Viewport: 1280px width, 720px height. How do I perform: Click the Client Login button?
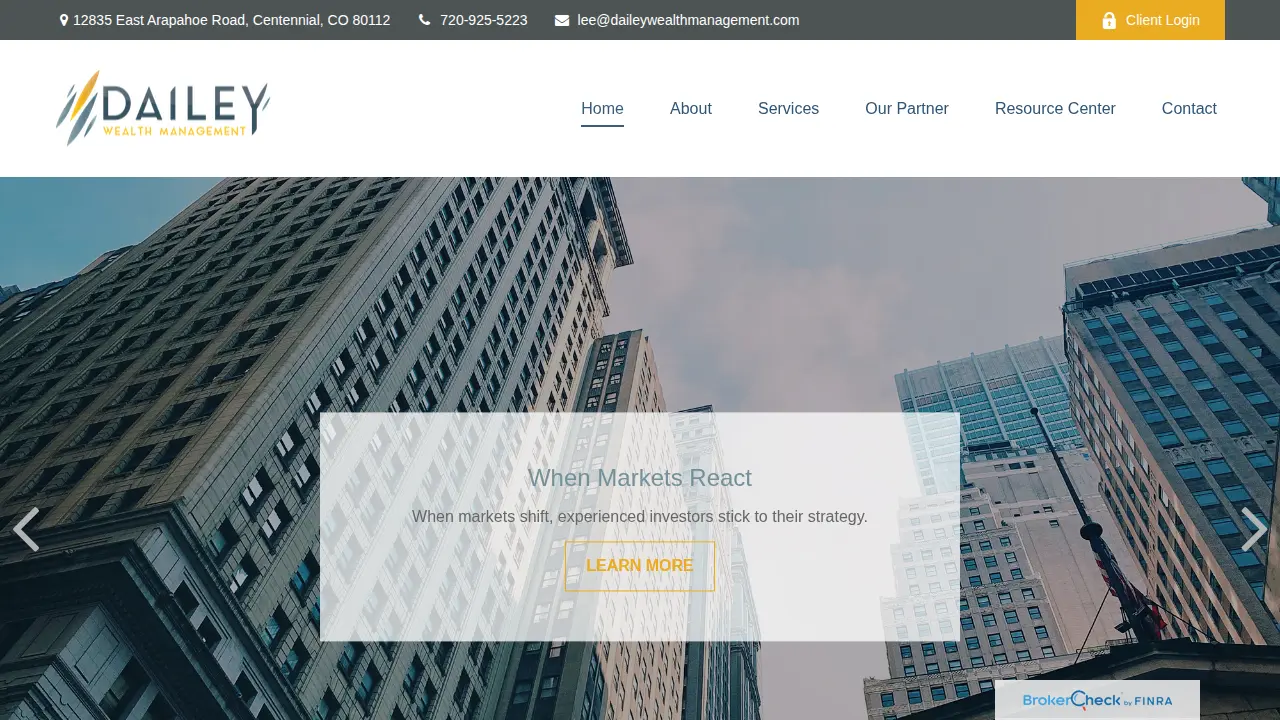(x=1150, y=20)
